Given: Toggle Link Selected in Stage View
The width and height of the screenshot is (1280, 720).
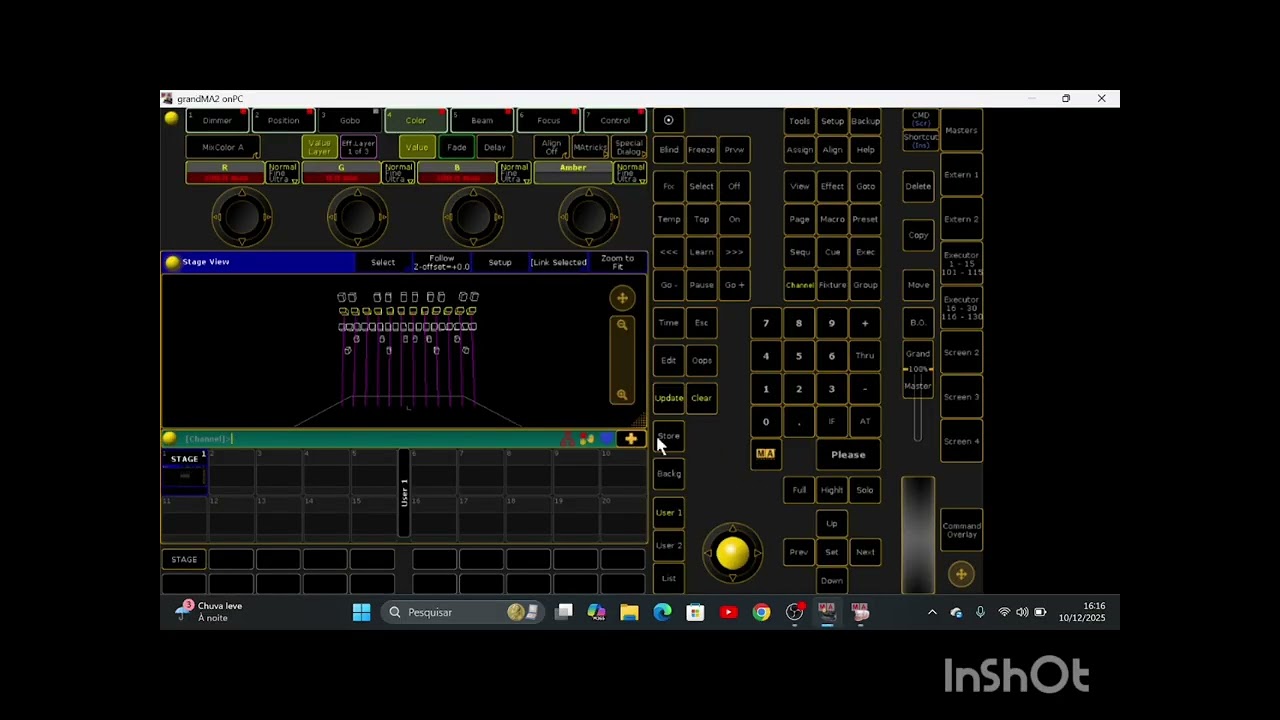Looking at the screenshot, I should click(559, 262).
